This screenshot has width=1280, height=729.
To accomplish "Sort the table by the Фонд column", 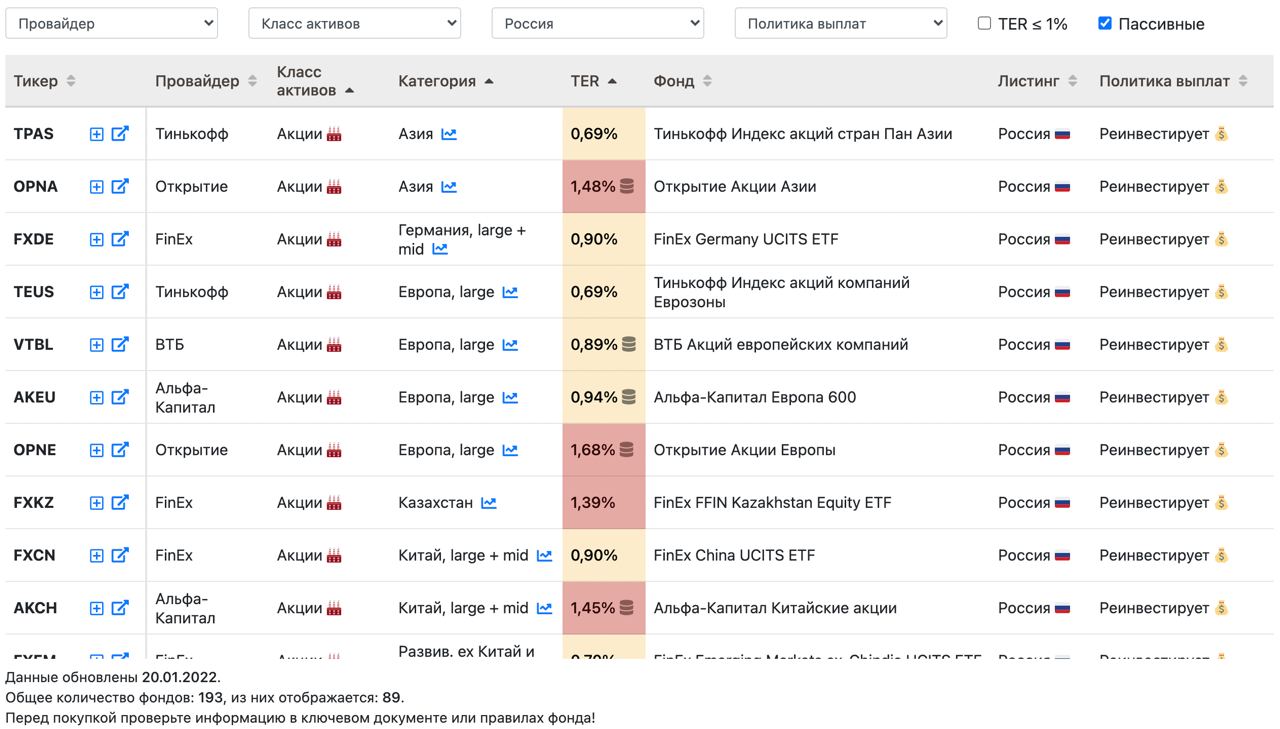I will (683, 81).
